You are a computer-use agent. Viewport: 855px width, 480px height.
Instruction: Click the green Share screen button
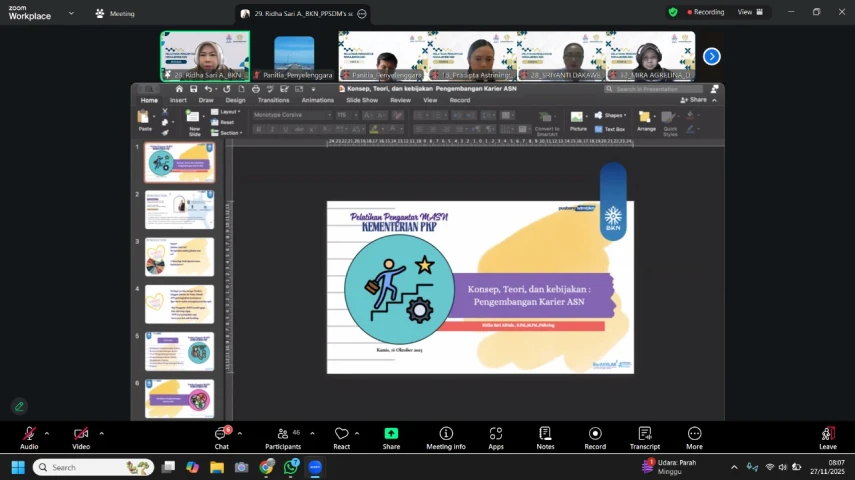point(391,438)
